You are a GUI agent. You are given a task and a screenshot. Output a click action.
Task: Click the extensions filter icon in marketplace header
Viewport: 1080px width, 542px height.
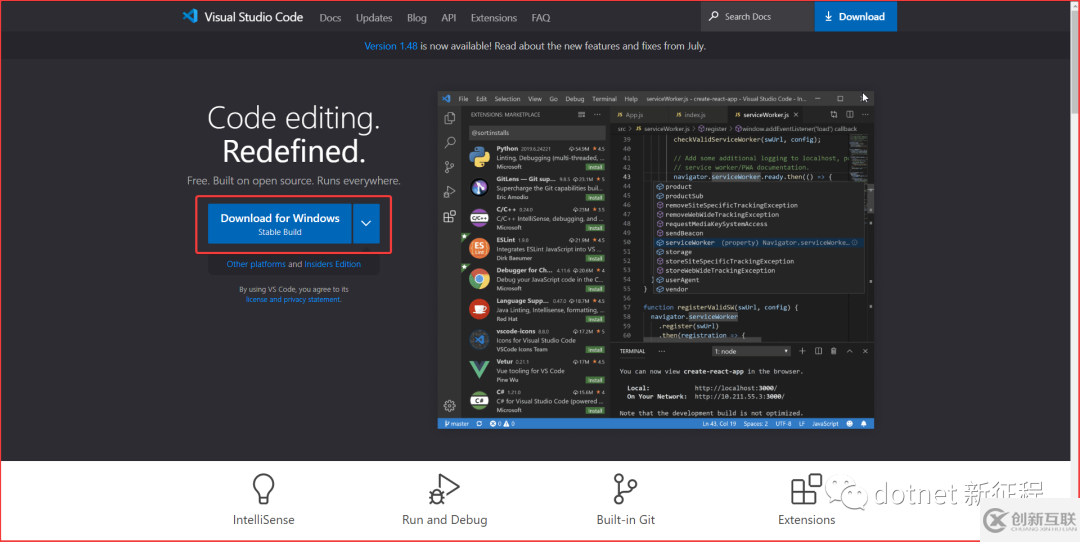(x=581, y=115)
